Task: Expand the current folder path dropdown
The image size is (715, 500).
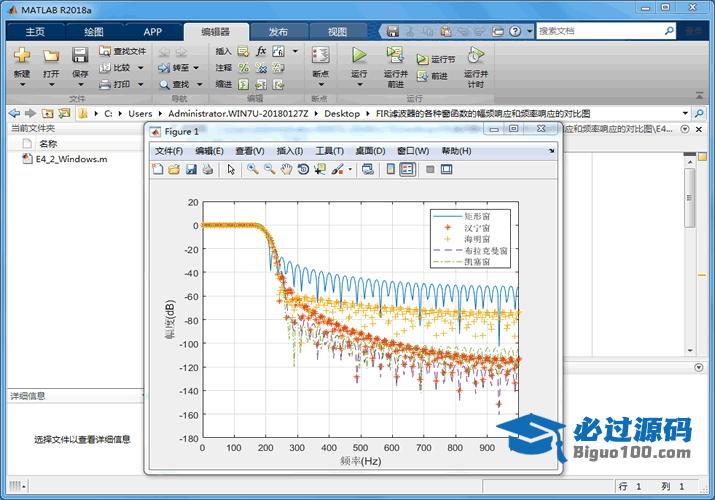Action: (685, 113)
